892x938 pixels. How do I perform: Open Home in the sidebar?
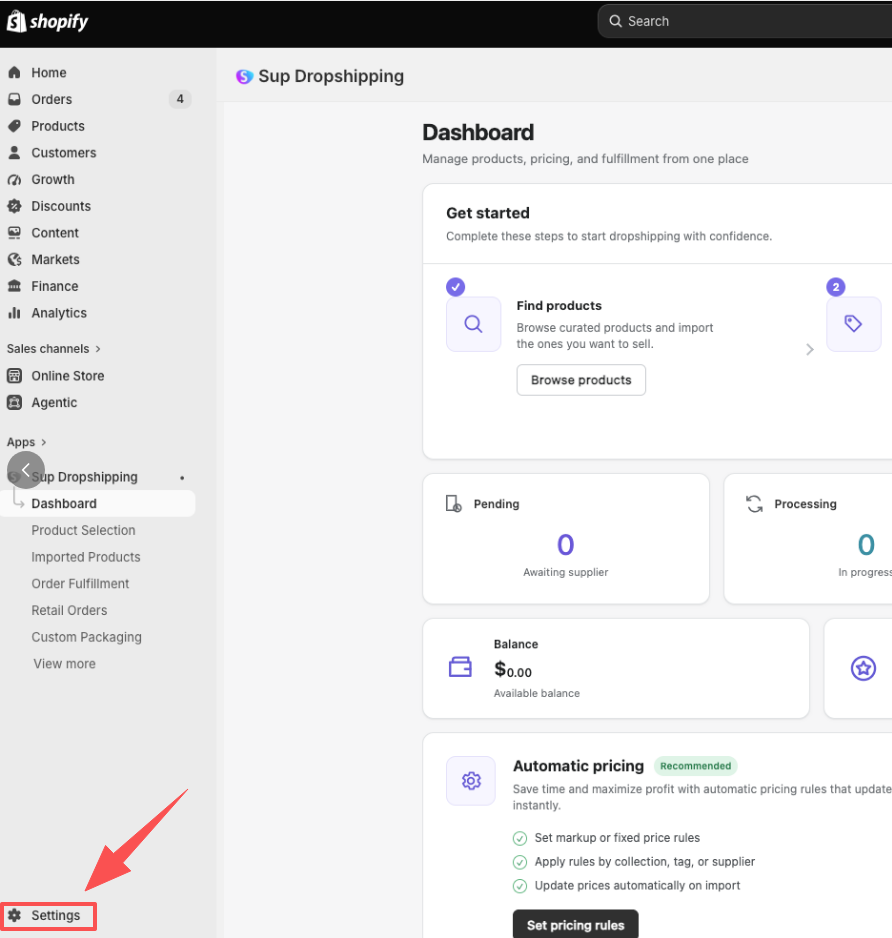pyautogui.click(x=49, y=72)
